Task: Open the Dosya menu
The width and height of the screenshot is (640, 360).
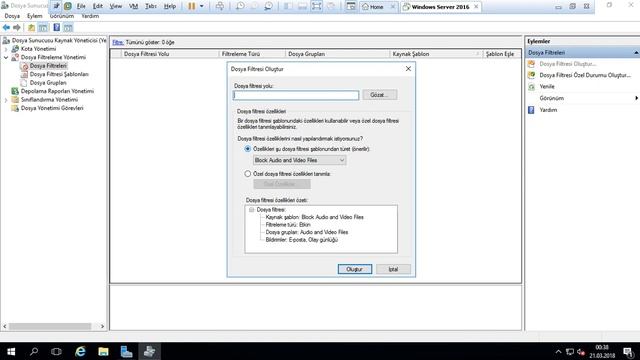Action: click(12, 16)
